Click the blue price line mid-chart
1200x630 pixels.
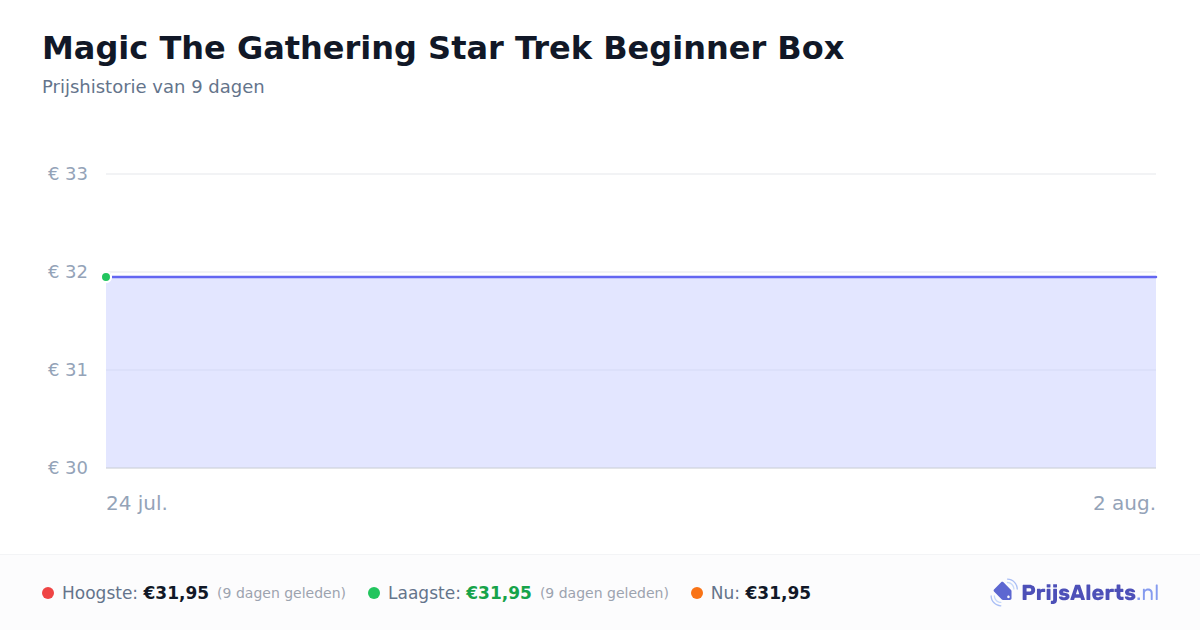coord(631,277)
